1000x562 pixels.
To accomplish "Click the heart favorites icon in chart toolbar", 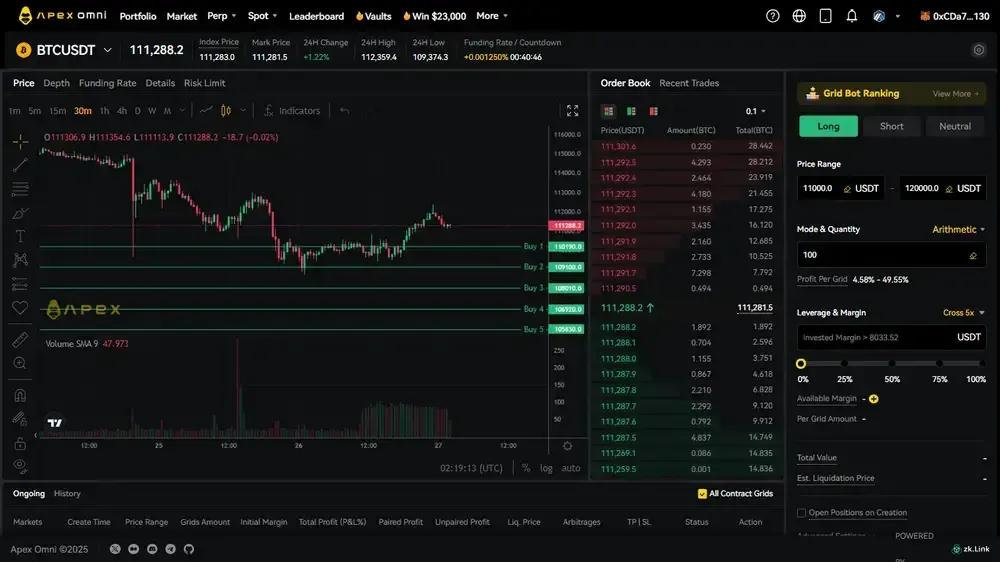I will (20, 307).
